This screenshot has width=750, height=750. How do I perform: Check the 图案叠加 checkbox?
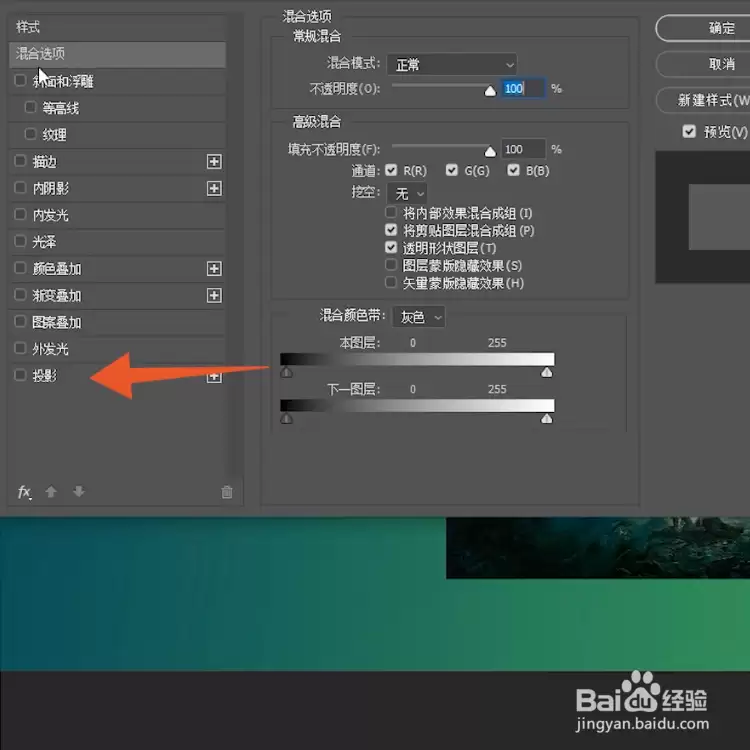[x=20, y=321]
